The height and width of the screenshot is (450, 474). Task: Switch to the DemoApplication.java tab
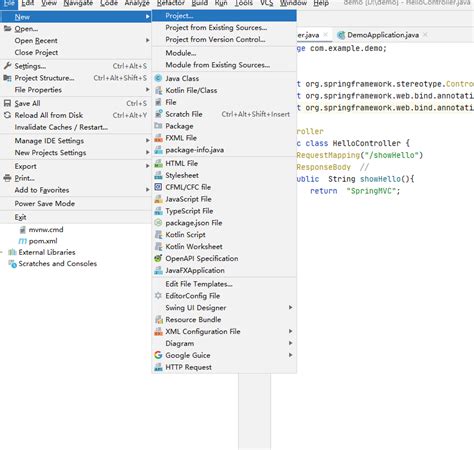click(x=383, y=35)
